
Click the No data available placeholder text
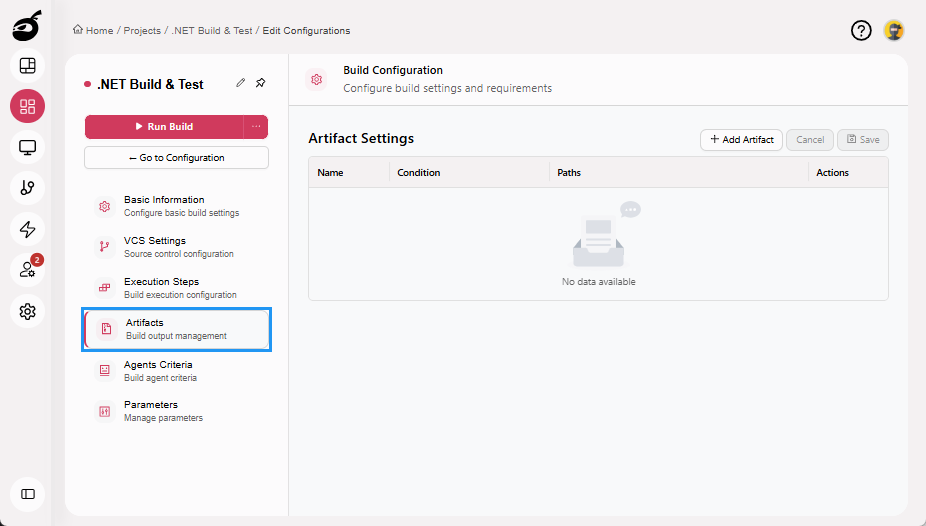click(599, 282)
